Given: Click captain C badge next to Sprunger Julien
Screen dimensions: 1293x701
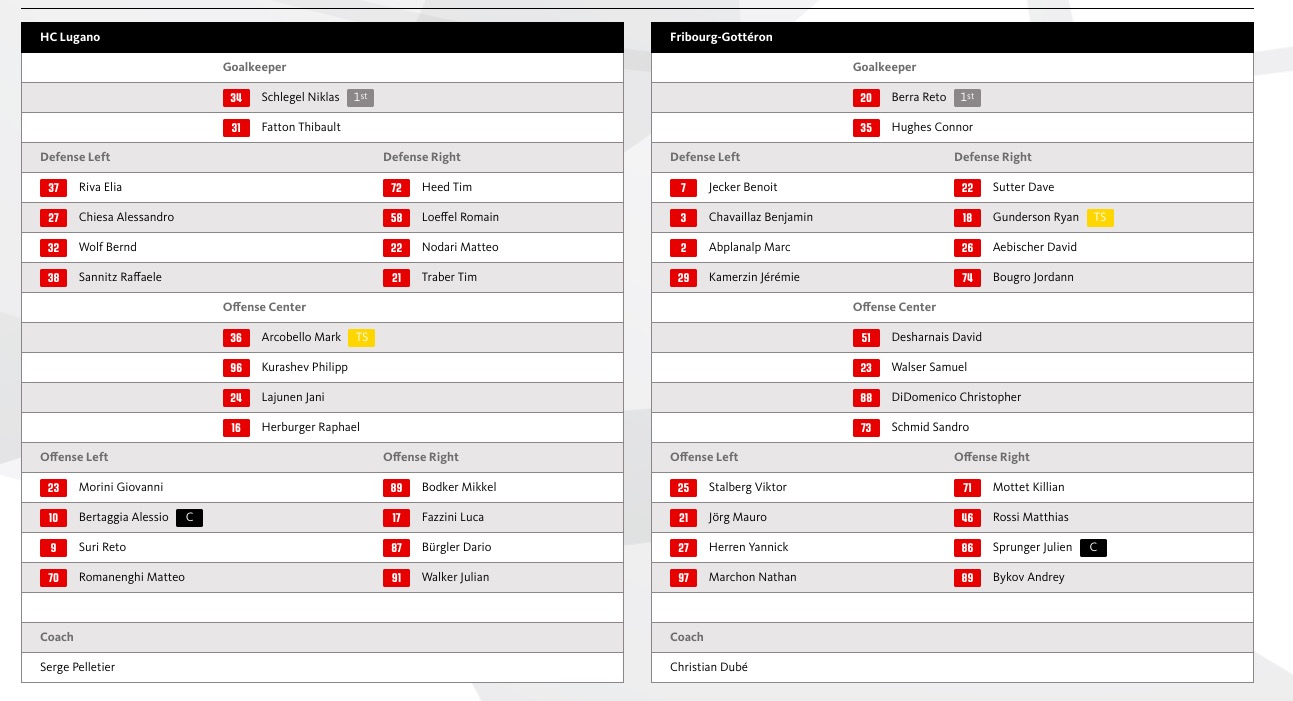Looking at the screenshot, I should click(1093, 547).
